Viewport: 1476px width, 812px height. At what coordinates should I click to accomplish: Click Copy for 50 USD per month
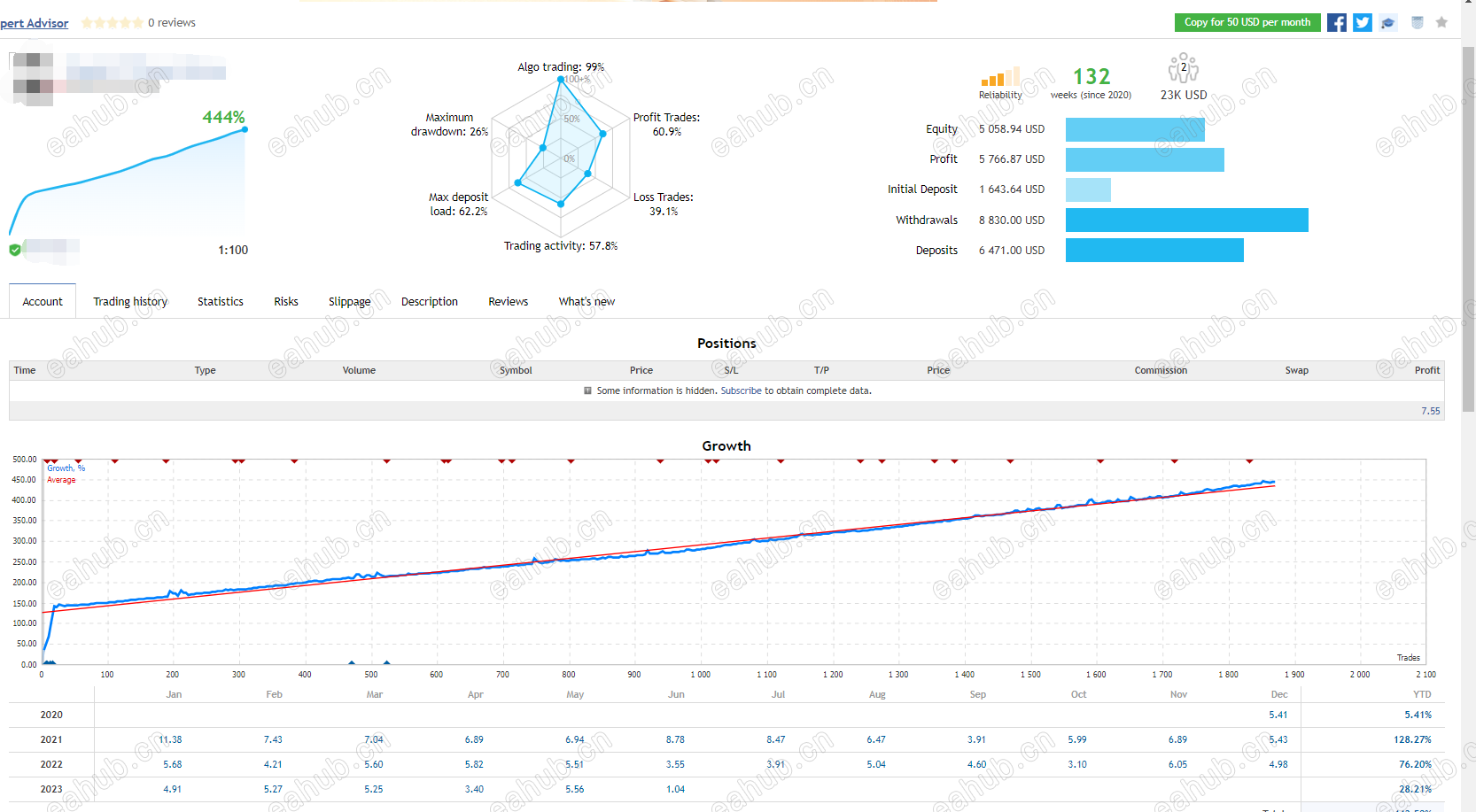pos(1247,22)
